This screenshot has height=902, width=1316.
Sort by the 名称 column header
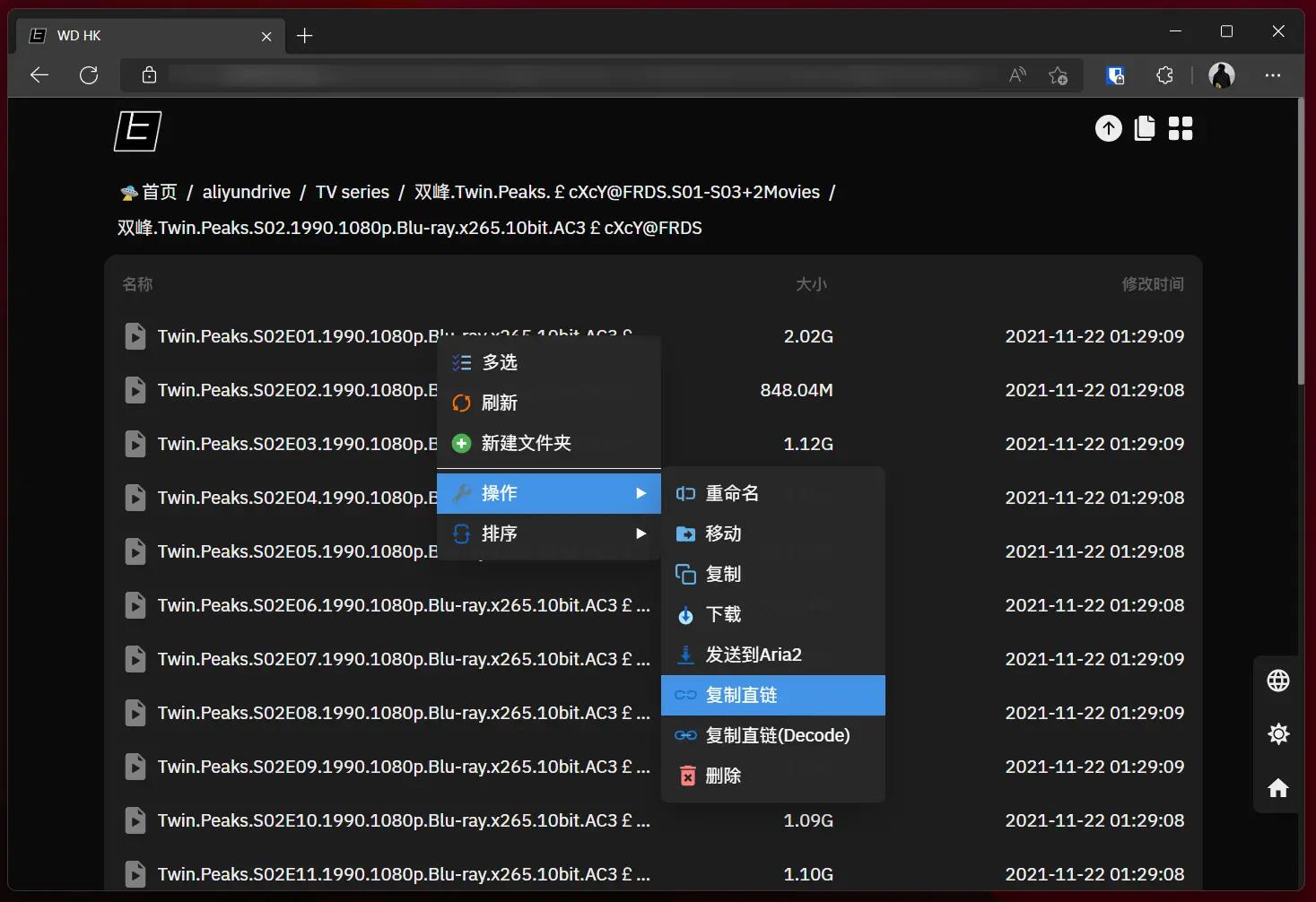point(137,284)
